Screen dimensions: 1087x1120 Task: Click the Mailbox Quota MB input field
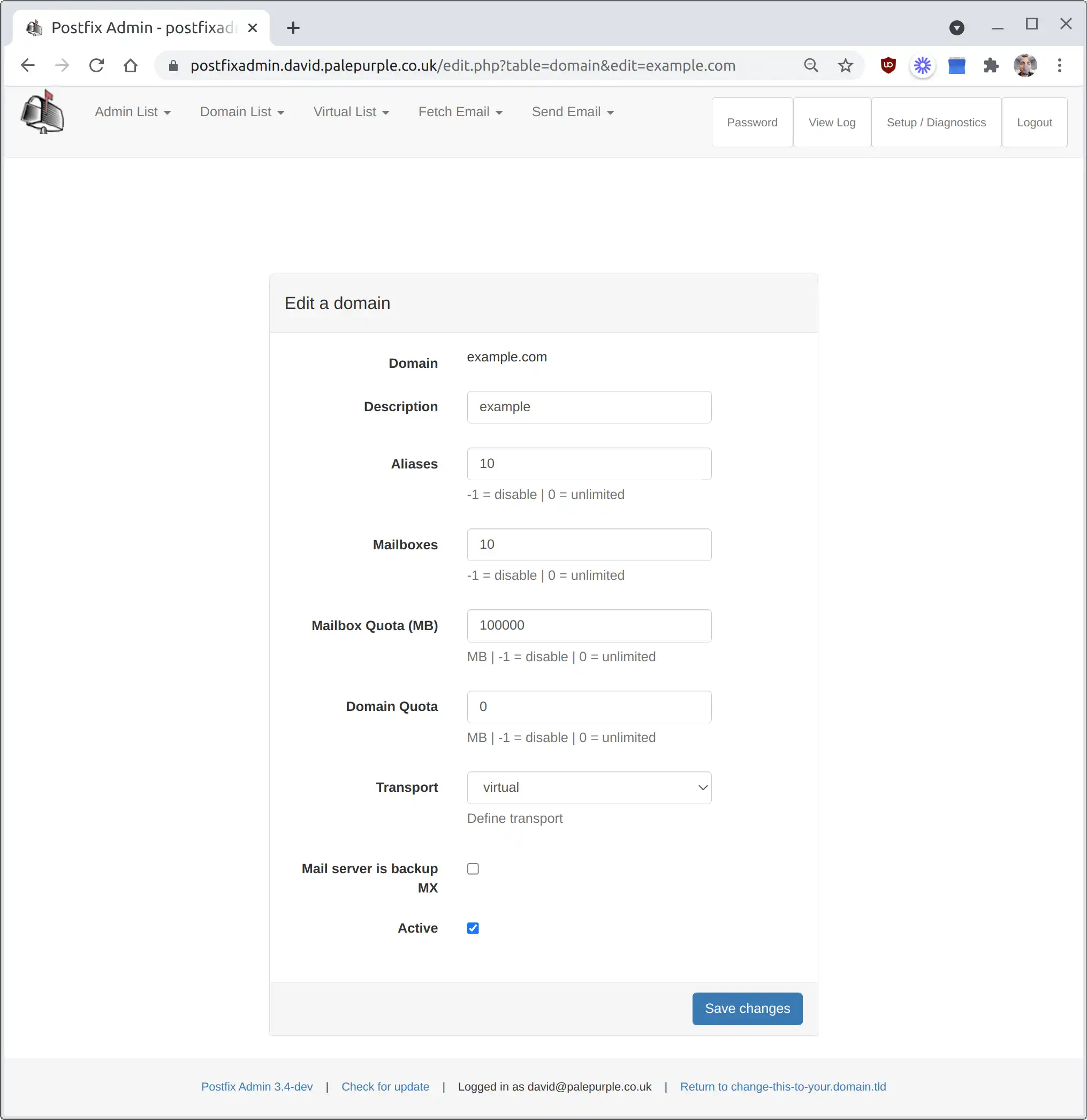click(589, 625)
